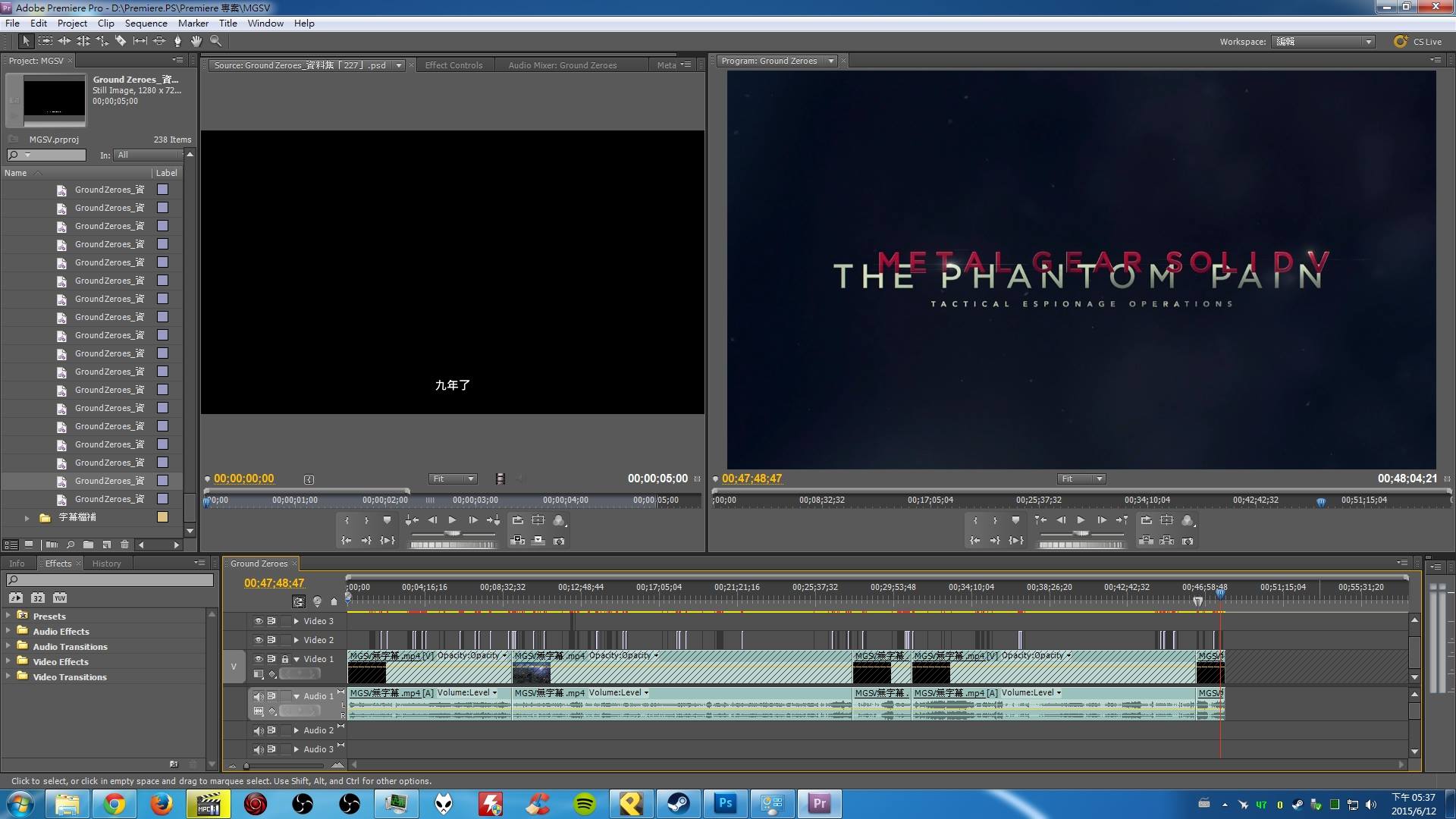Unlock the Video 1 track lock

(285, 659)
